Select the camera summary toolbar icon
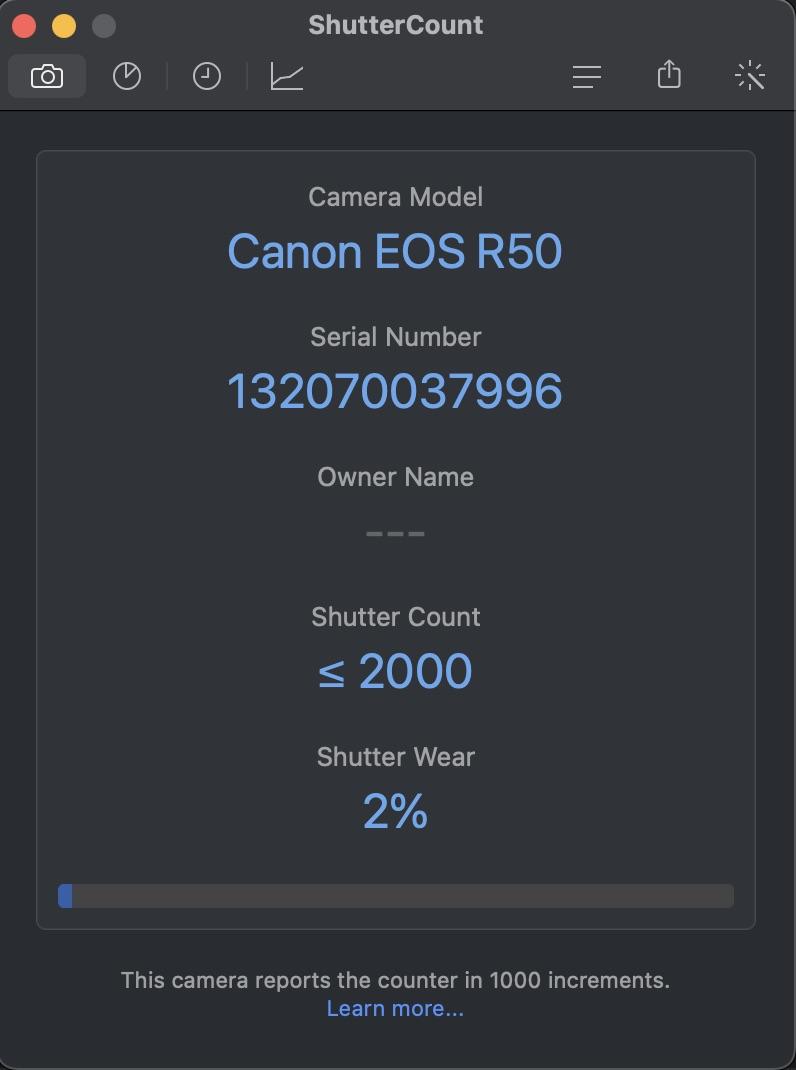This screenshot has width=796, height=1070. click(47, 76)
